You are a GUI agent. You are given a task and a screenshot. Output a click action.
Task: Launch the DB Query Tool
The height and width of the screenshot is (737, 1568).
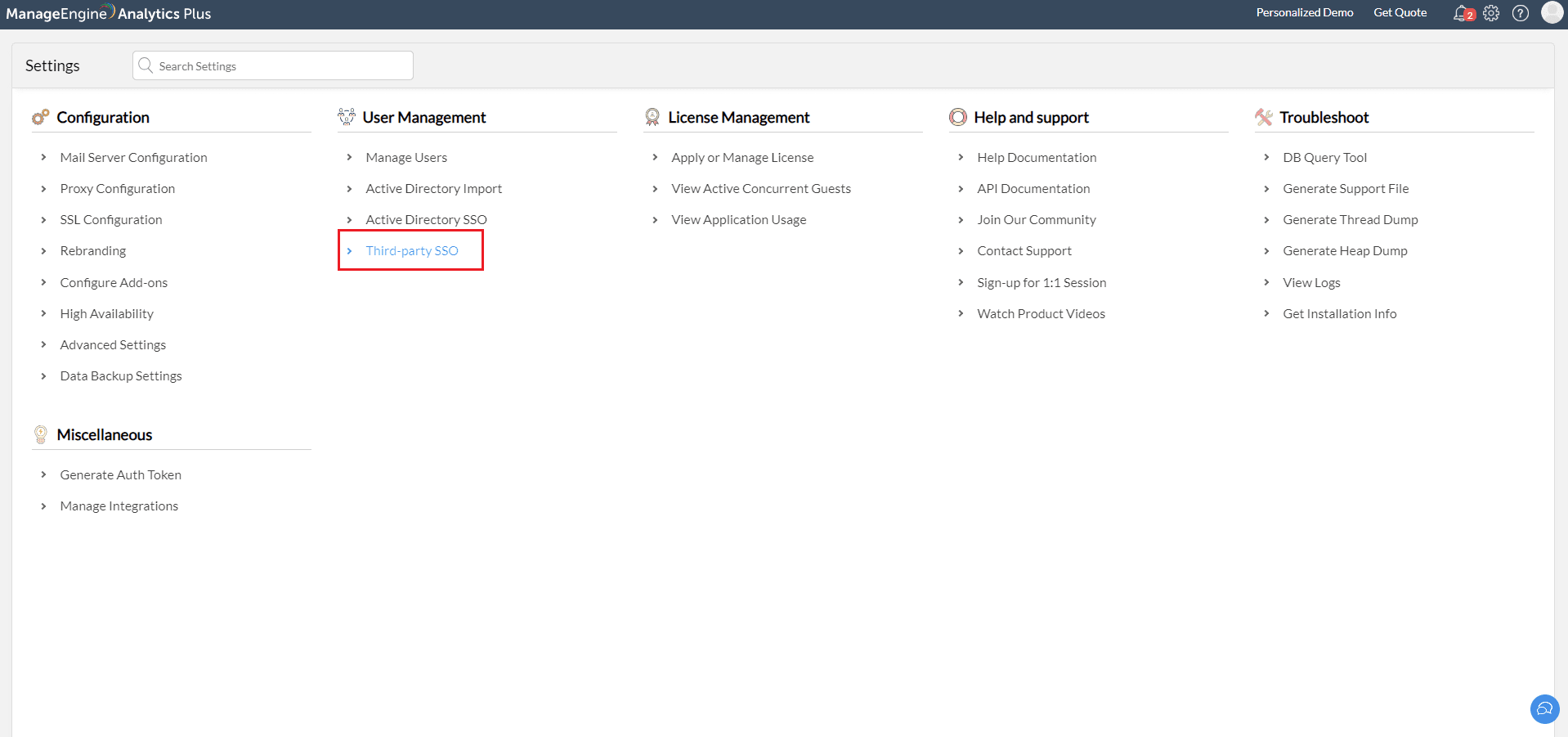tap(1324, 157)
